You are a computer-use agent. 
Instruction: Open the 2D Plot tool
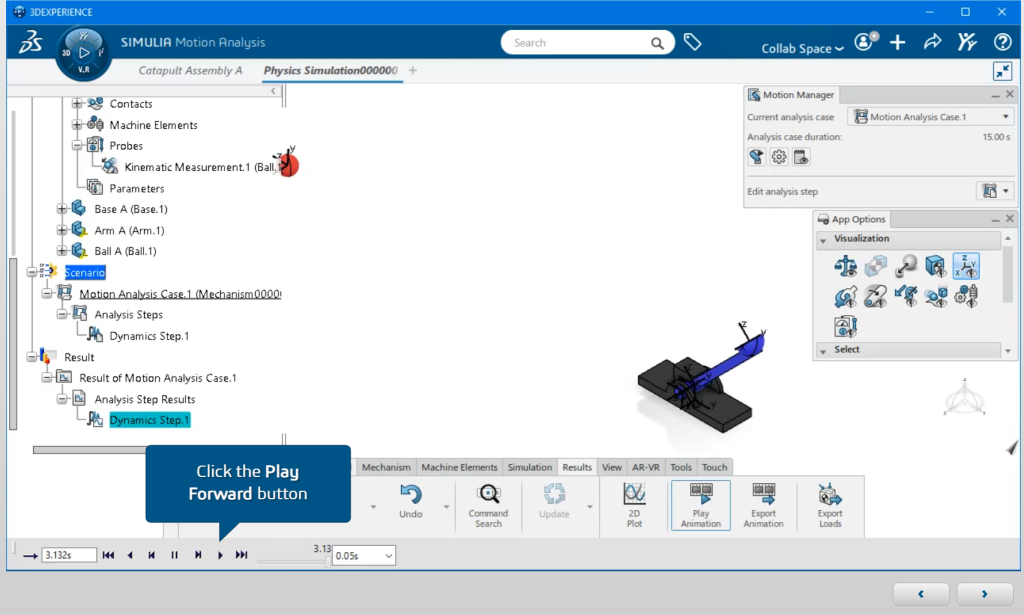tap(634, 505)
